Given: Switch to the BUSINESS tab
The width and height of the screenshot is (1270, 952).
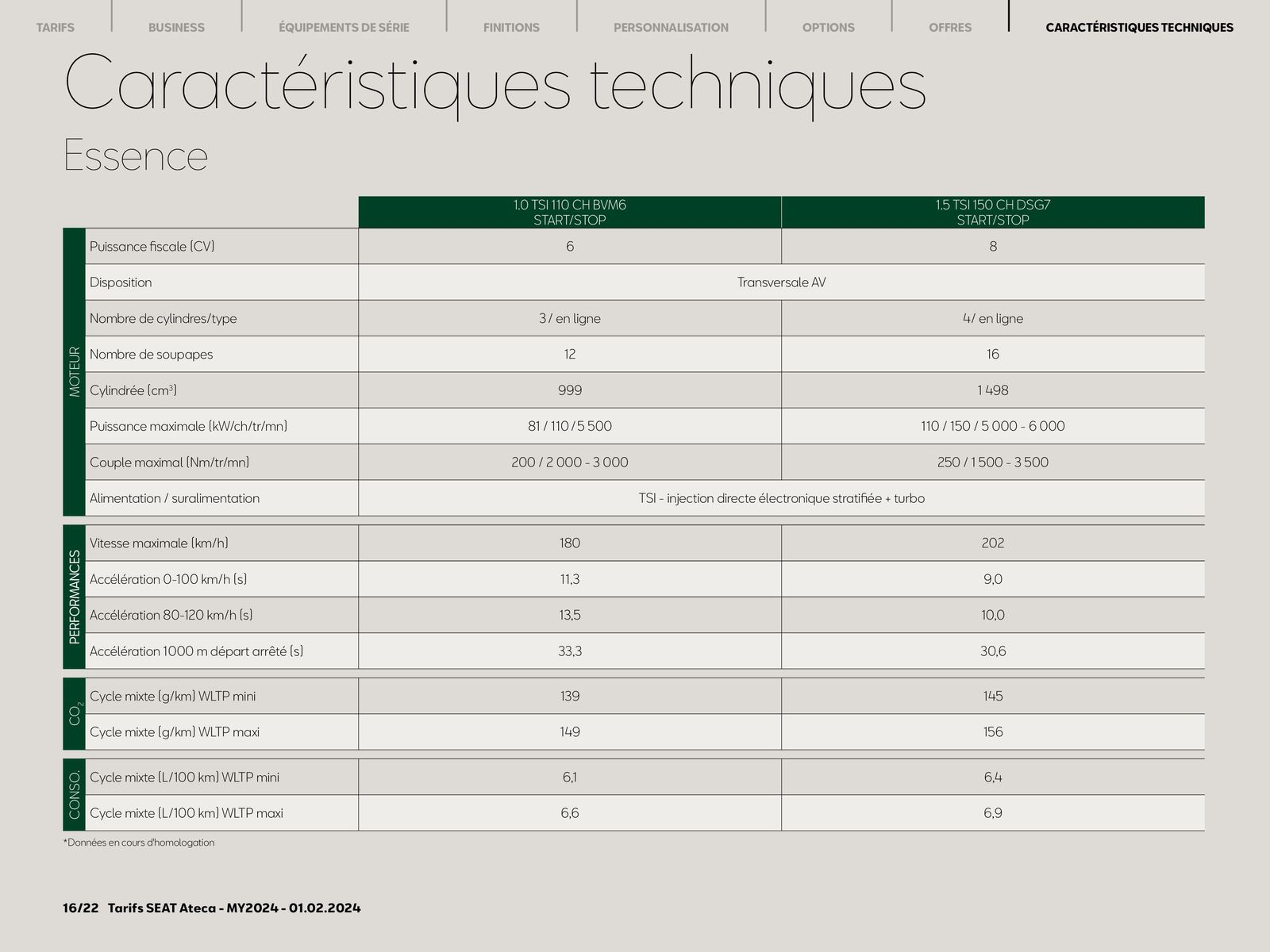Looking at the screenshot, I should (x=176, y=27).
